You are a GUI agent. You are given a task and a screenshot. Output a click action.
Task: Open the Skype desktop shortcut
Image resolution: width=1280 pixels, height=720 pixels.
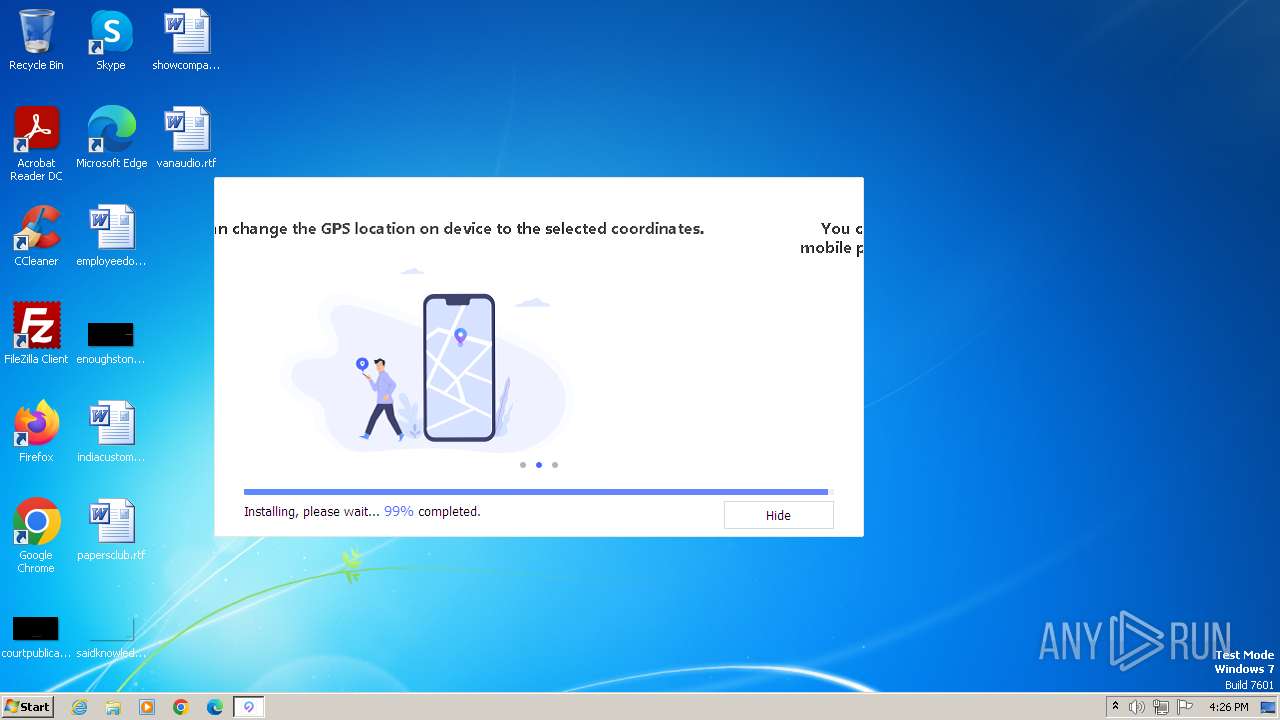[111, 40]
